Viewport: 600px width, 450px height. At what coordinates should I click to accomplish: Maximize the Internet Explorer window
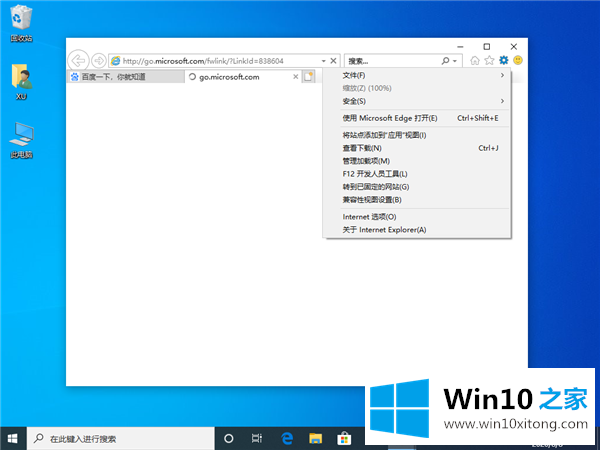coord(487,47)
